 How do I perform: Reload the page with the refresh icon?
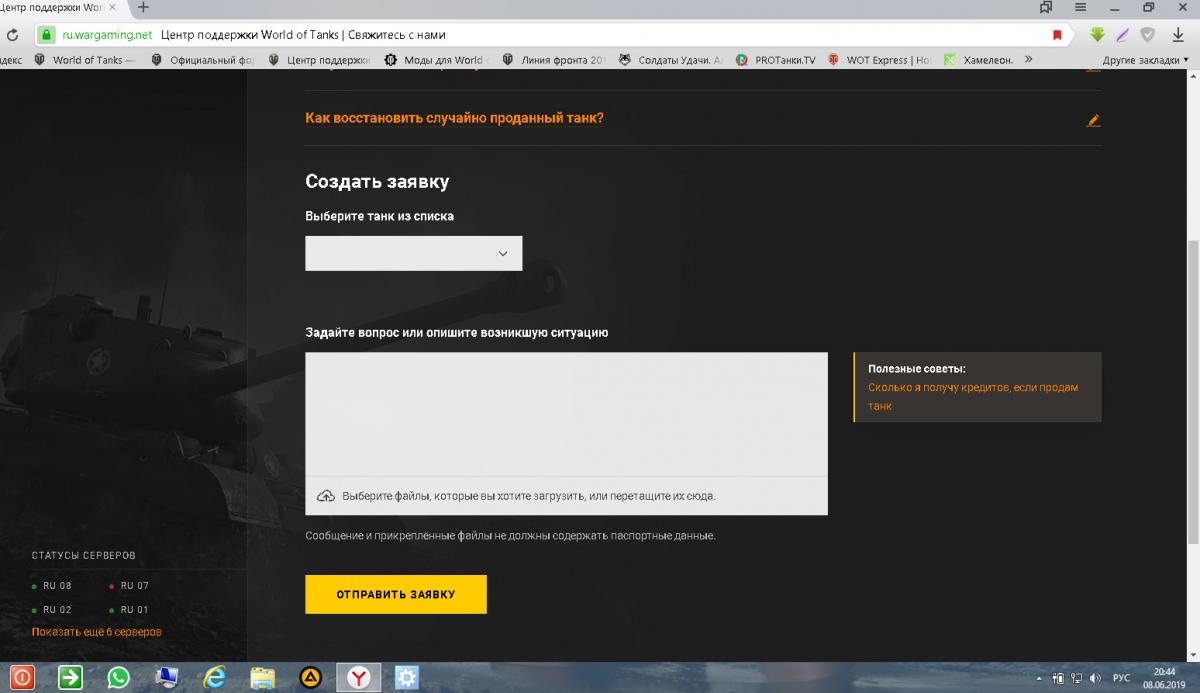pos(11,34)
